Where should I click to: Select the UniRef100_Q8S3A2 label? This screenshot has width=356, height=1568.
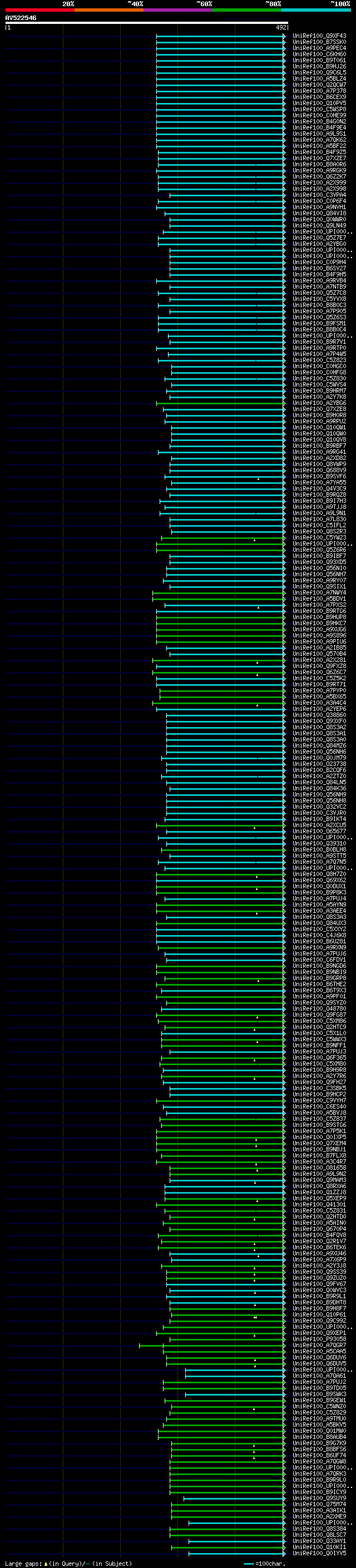coord(319,728)
